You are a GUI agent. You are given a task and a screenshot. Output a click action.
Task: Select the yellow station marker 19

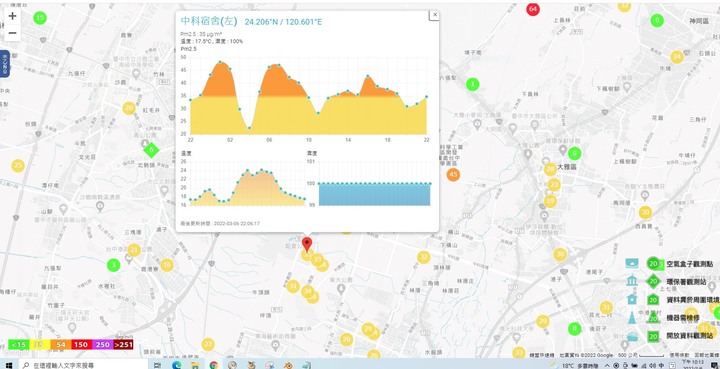[550, 201]
